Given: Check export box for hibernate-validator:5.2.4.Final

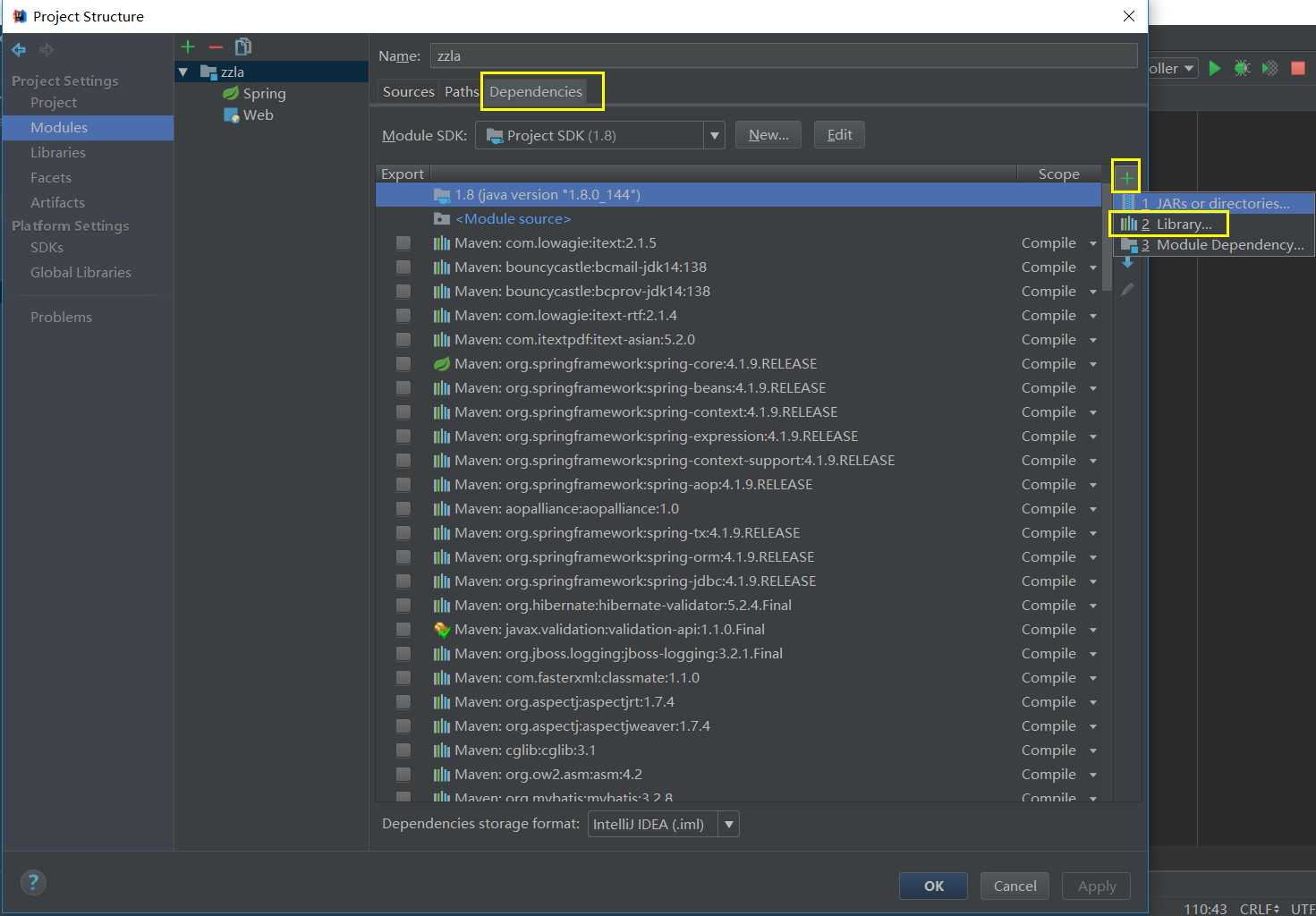Looking at the screenshot, I should coord(403,605).
